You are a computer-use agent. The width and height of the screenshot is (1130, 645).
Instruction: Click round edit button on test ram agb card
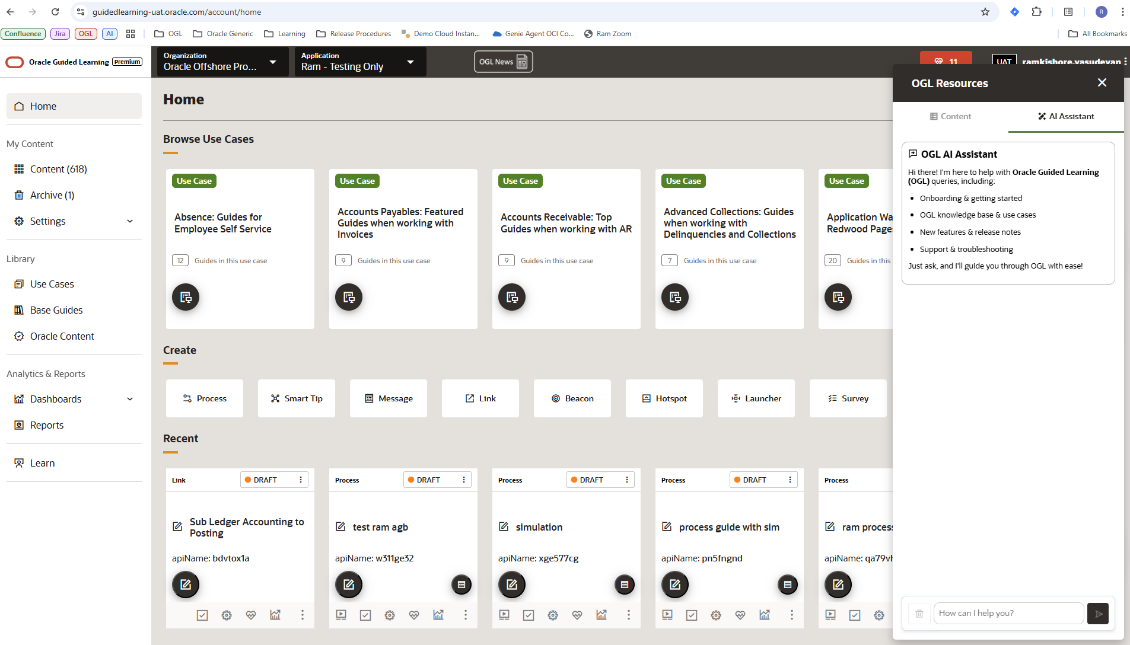349,584
